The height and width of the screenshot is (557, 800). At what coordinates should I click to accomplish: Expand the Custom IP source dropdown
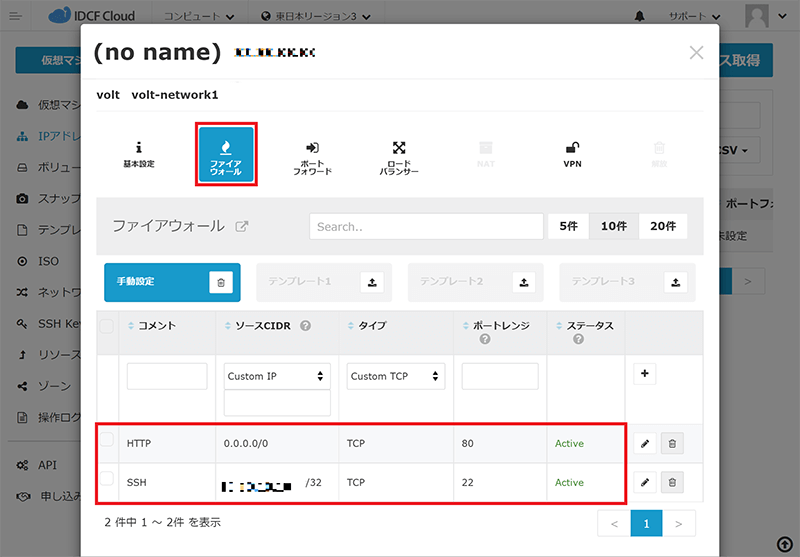pos(277,377)
